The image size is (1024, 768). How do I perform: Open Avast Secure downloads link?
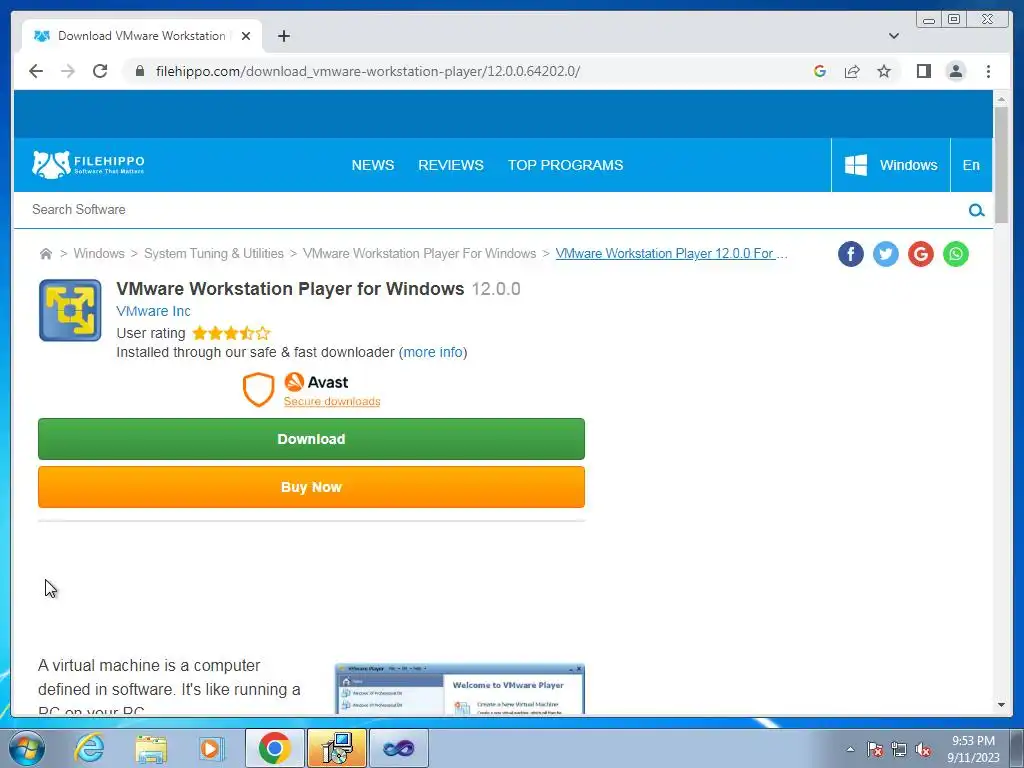pyautogui.click(x=332, y=402)
